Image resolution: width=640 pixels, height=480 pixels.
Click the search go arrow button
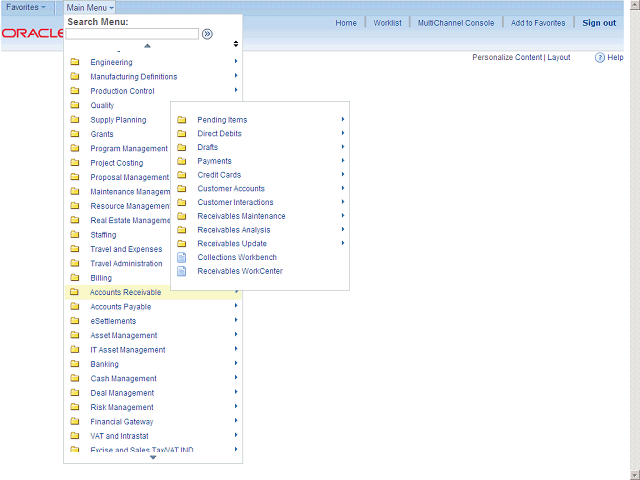point(207,34)
